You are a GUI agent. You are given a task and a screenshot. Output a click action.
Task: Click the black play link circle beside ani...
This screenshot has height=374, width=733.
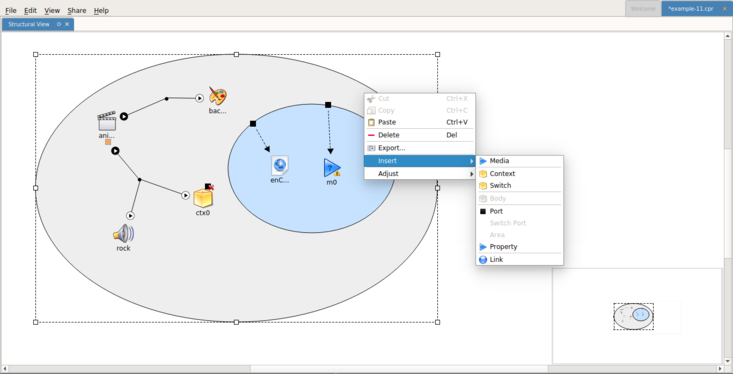[124, 116]
